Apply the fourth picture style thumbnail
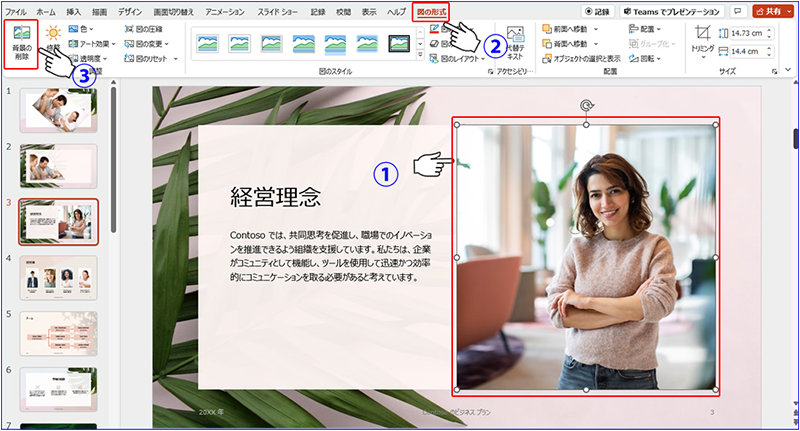The height and width of the screenshot is (431, 800). 304,44
